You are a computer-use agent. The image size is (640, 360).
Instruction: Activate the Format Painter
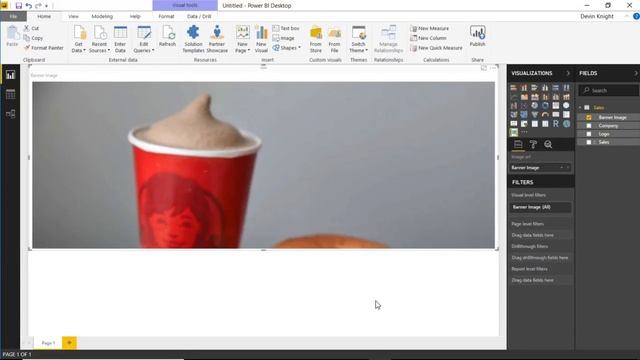(44, 48)
